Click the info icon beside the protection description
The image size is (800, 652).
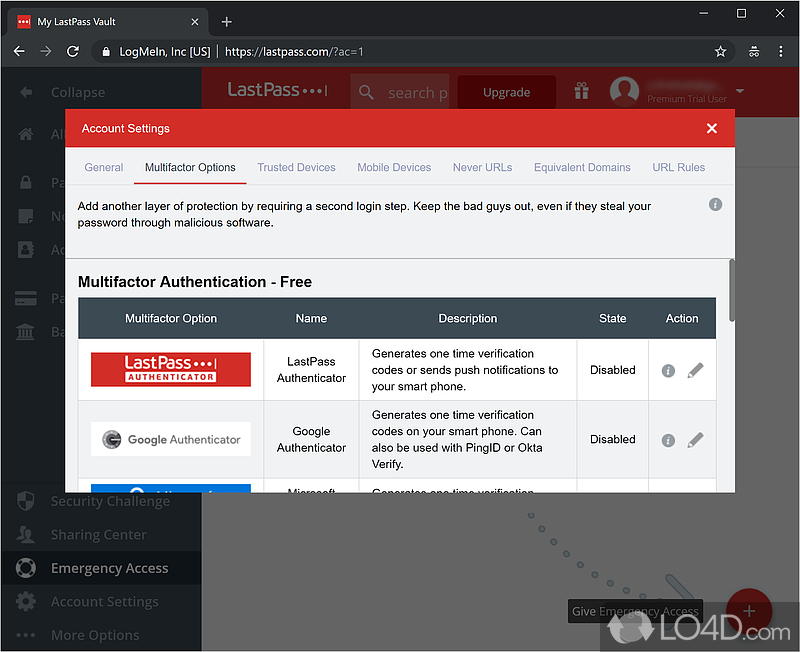coord(715,205)
